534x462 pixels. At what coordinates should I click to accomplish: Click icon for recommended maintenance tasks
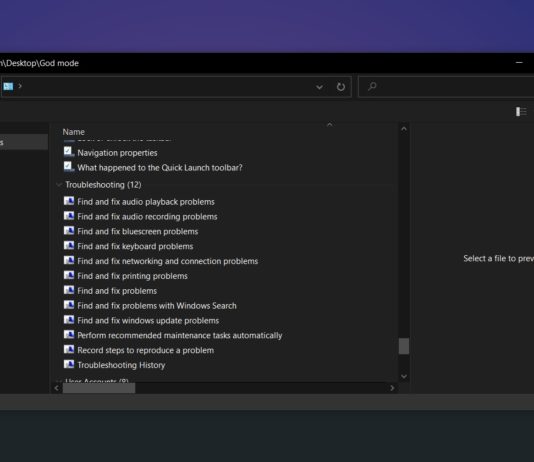tap(69, 335)
